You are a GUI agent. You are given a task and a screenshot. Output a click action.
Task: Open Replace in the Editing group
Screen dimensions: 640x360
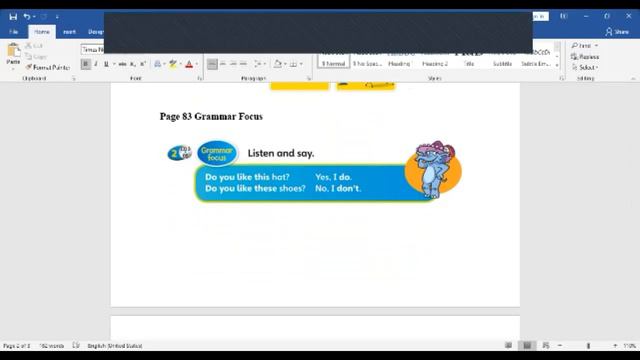click(585, 57)
